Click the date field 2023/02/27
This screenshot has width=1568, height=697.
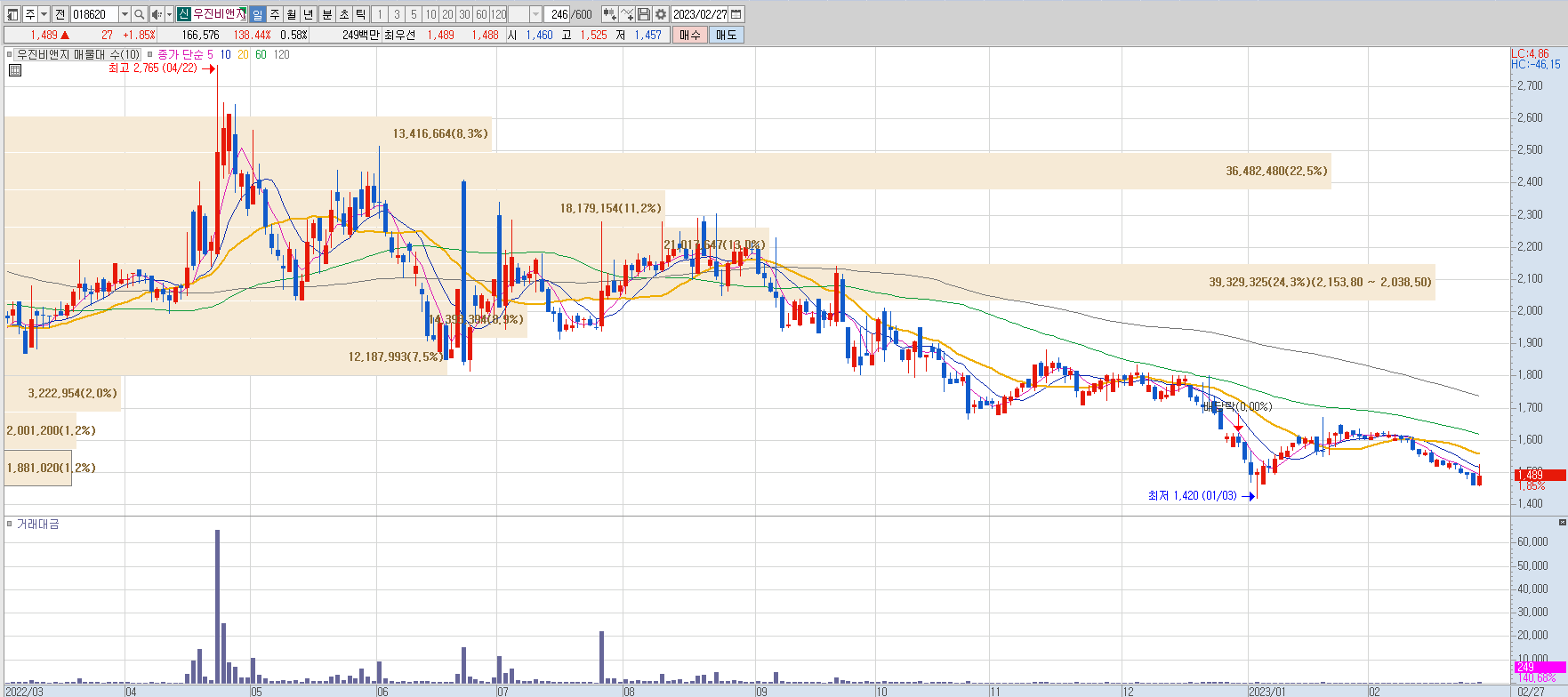click(x=700, y=14)
